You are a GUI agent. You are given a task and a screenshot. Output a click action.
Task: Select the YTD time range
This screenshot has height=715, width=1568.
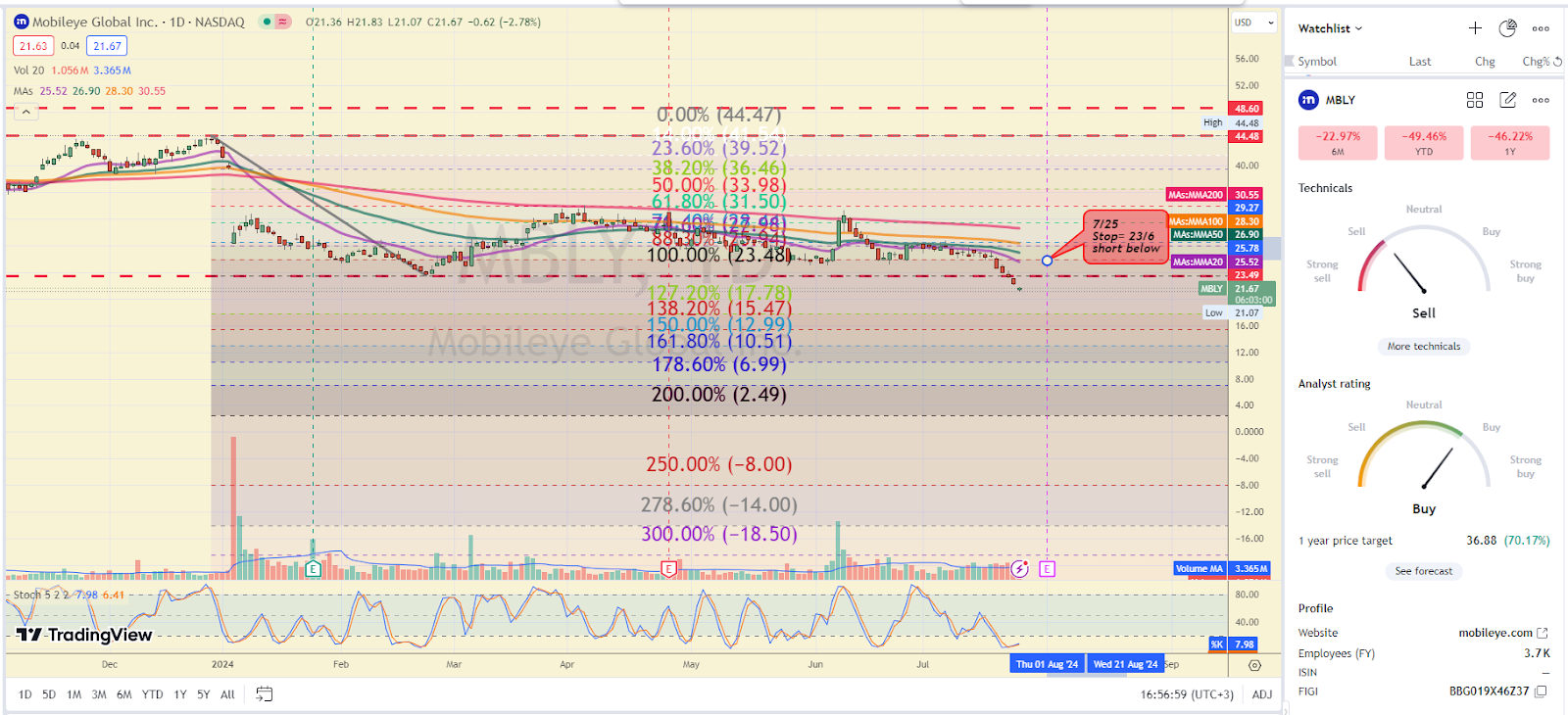(152, 694)
